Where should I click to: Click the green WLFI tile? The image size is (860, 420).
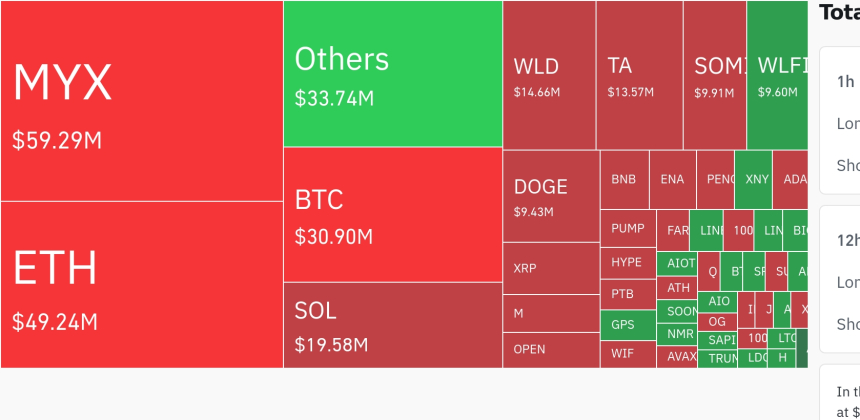(x=777, y=75)
